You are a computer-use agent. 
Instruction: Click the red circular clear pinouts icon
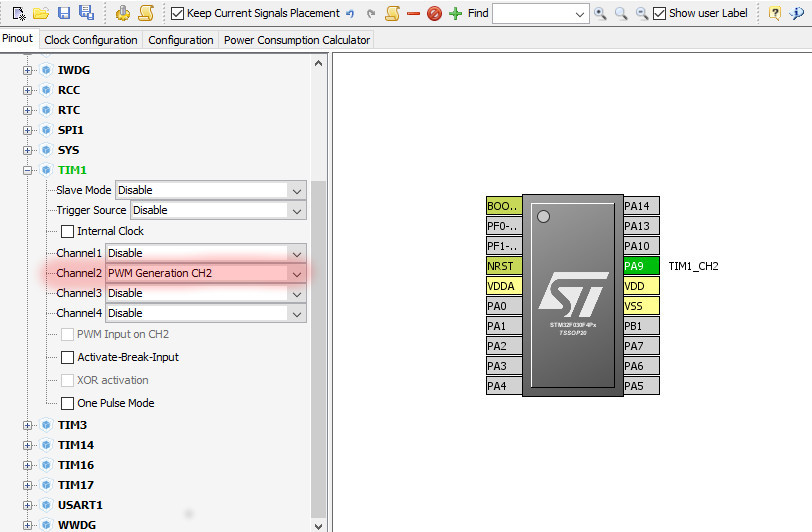[x=434, y=13]
